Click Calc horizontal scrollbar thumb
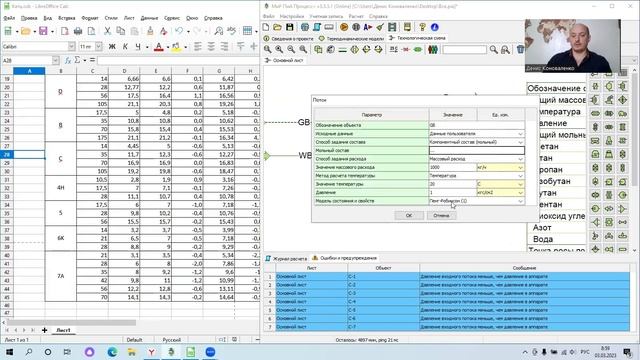The image size is (640, 360). (71, 322)
